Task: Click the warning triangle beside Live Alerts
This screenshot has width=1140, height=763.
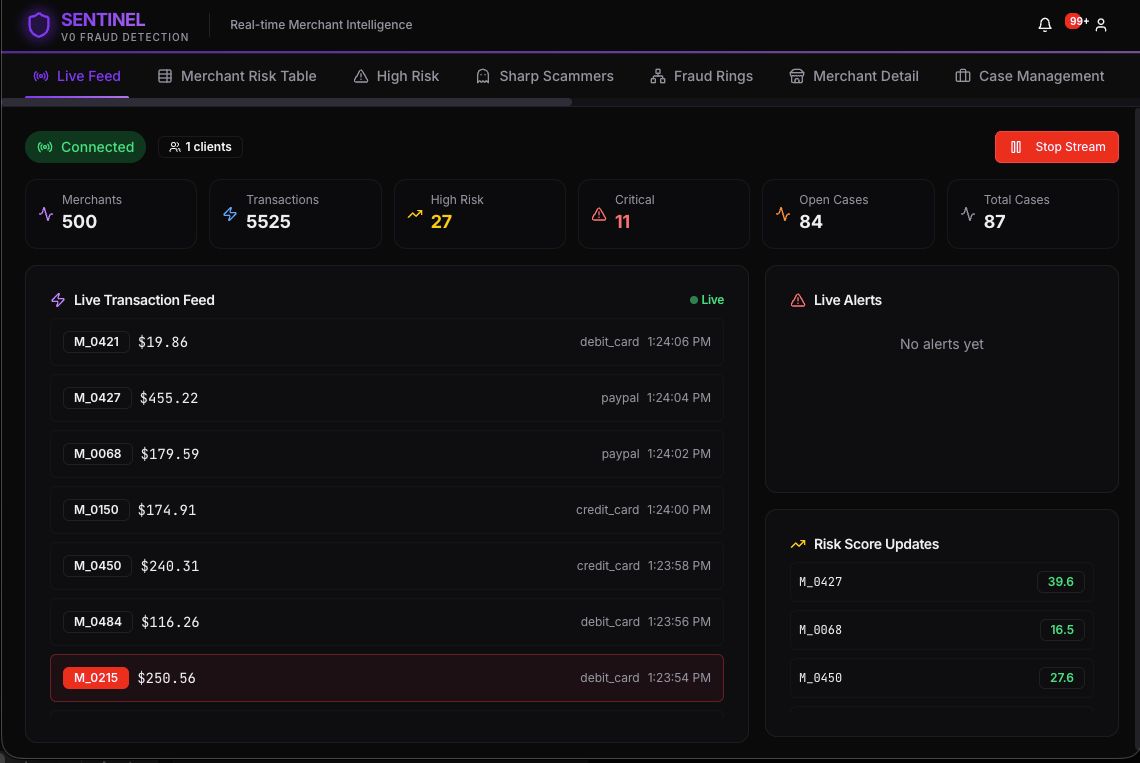Action: (x=798, y=299)
